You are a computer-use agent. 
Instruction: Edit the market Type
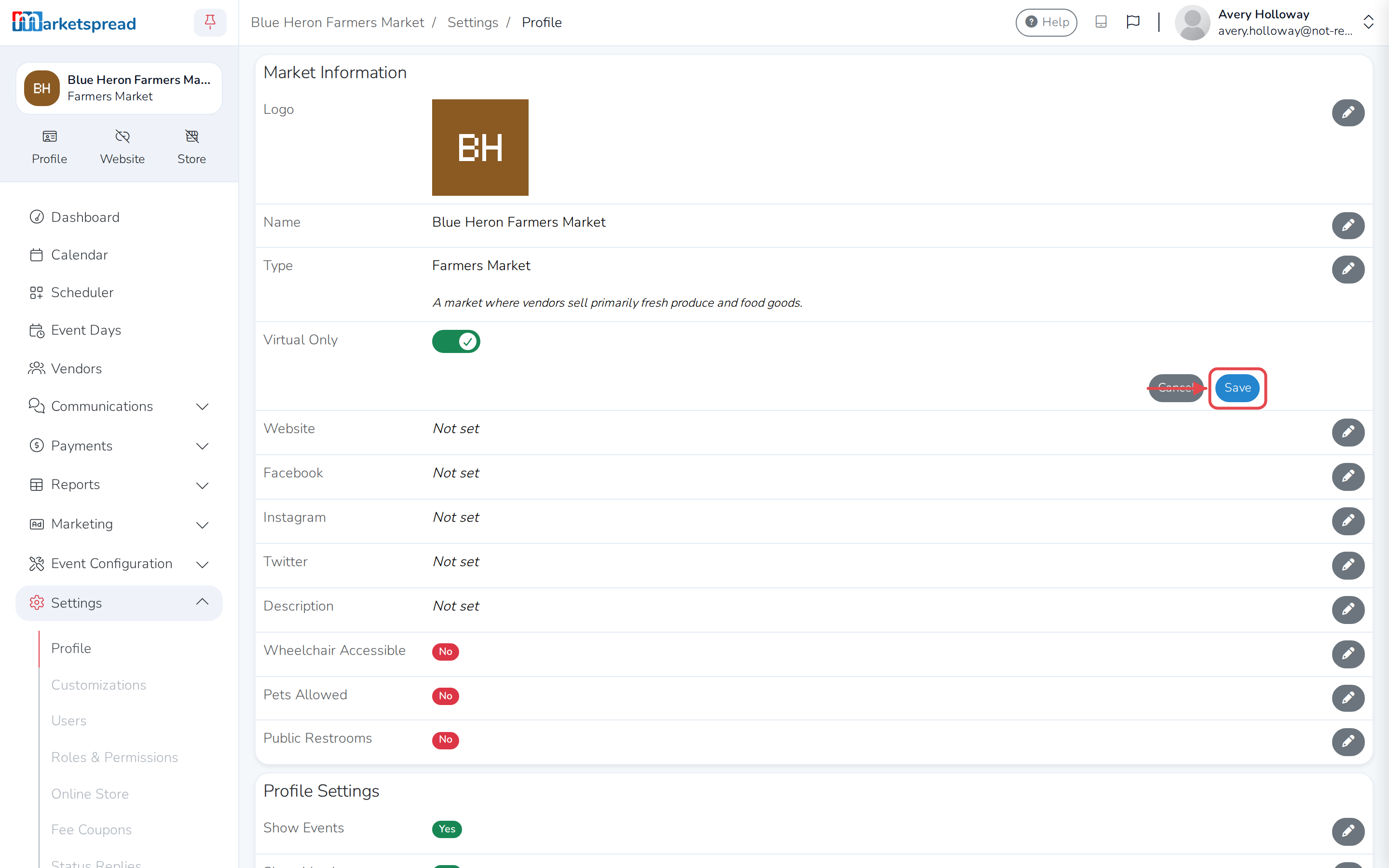coord(1348,269)
